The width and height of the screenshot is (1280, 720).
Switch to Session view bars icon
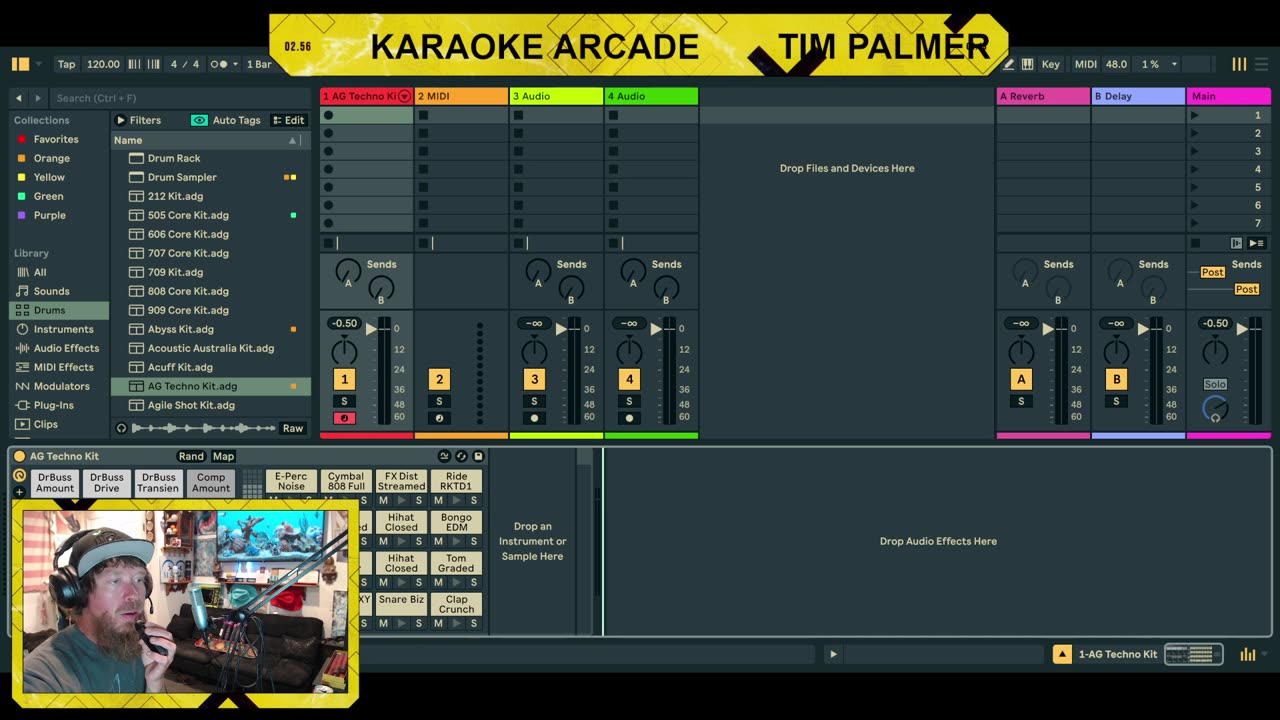tap(1239, 64)
